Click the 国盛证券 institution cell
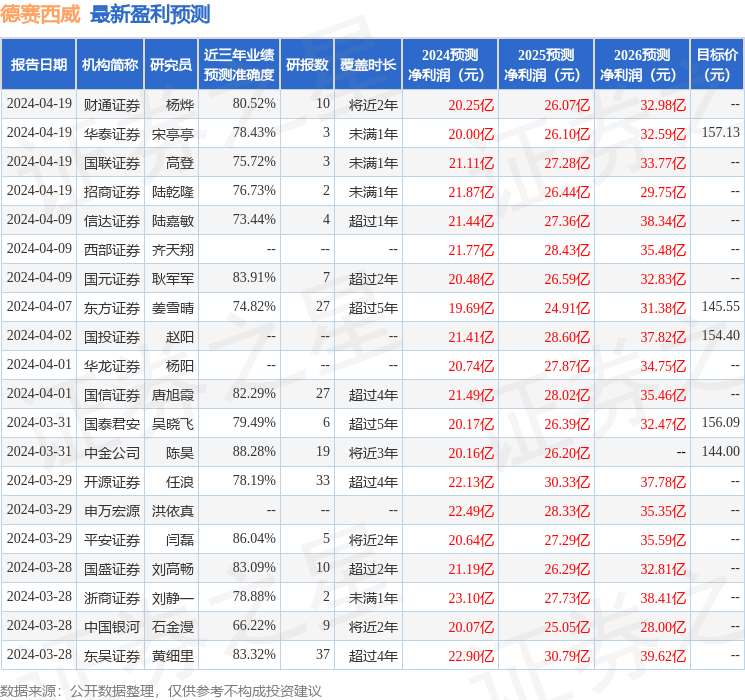The width and height of the screenshot is (745, 700). [x=112, y=569]
